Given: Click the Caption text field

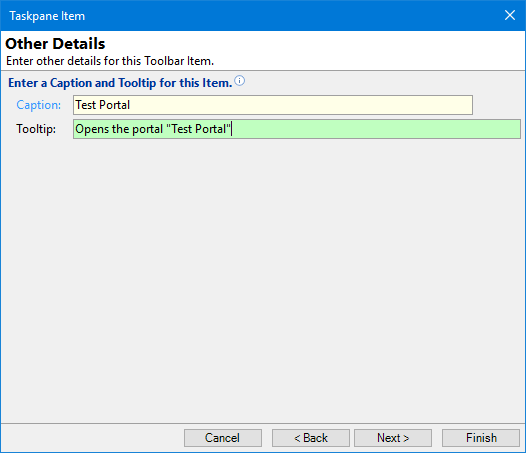Looking at the screenshot, I should coord(273,105).
